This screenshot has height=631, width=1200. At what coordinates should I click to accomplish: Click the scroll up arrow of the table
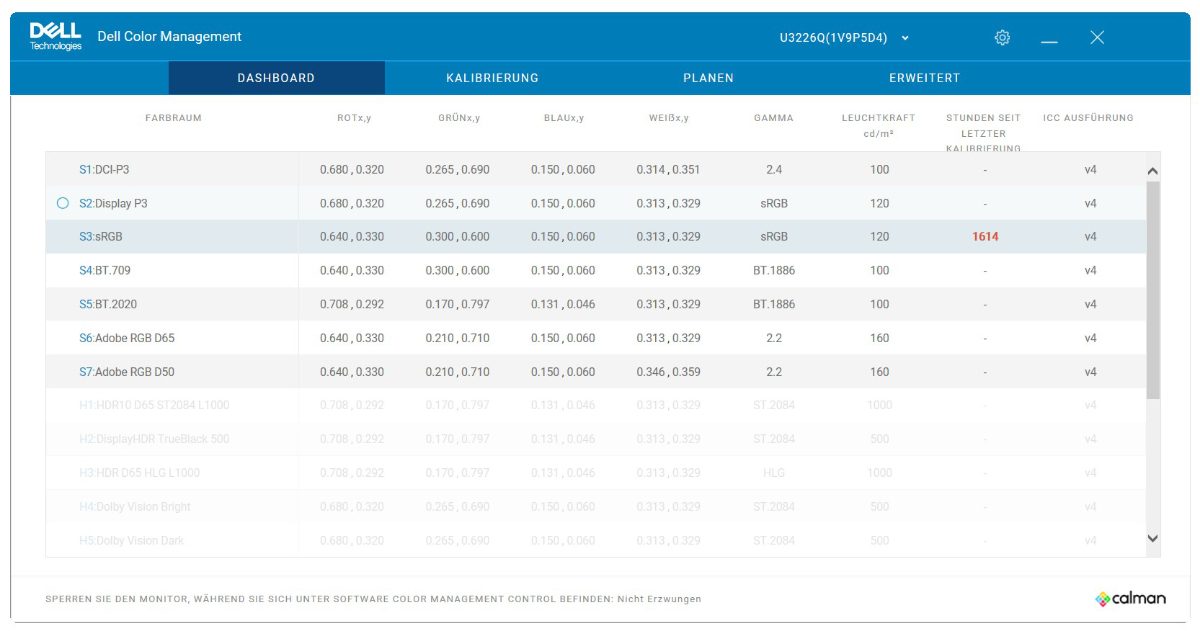(1152, 171)
